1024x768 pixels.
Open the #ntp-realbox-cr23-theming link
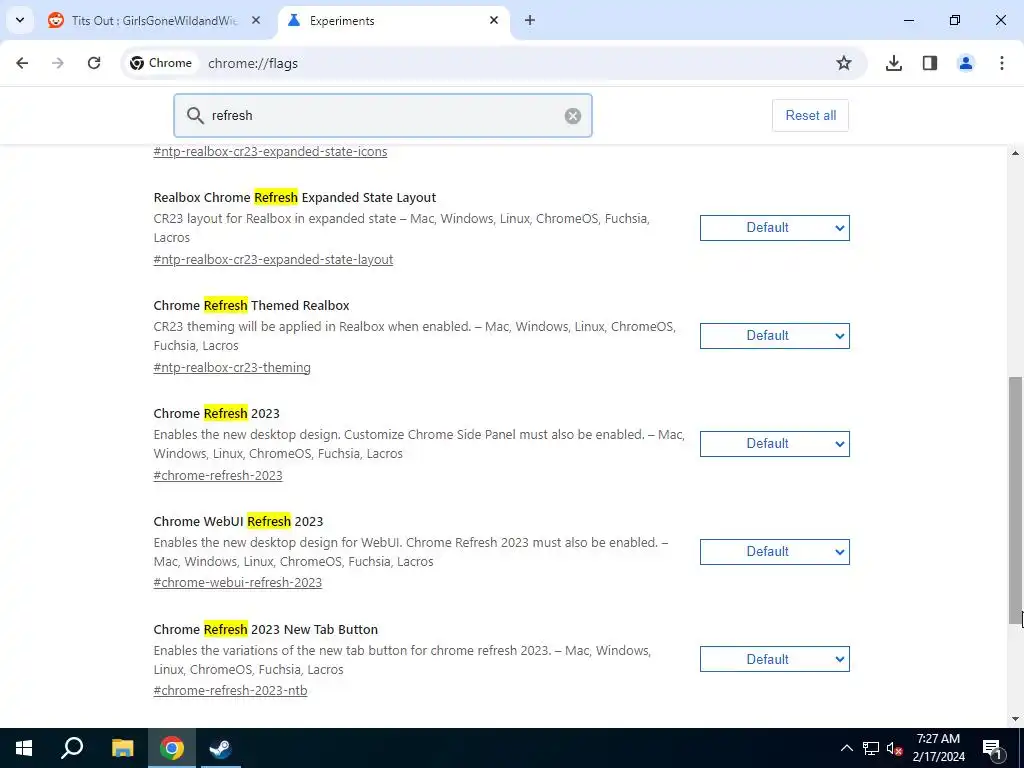click(x=232, y=367)
